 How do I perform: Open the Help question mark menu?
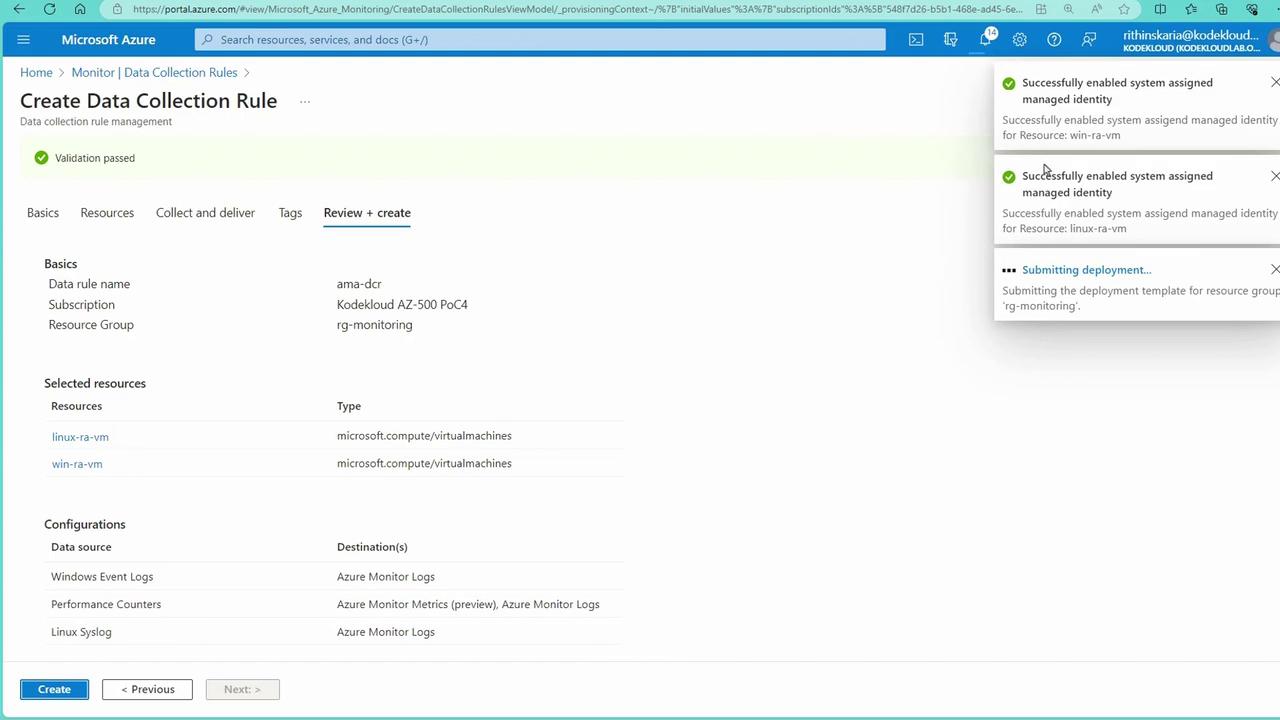(1054, 40)
